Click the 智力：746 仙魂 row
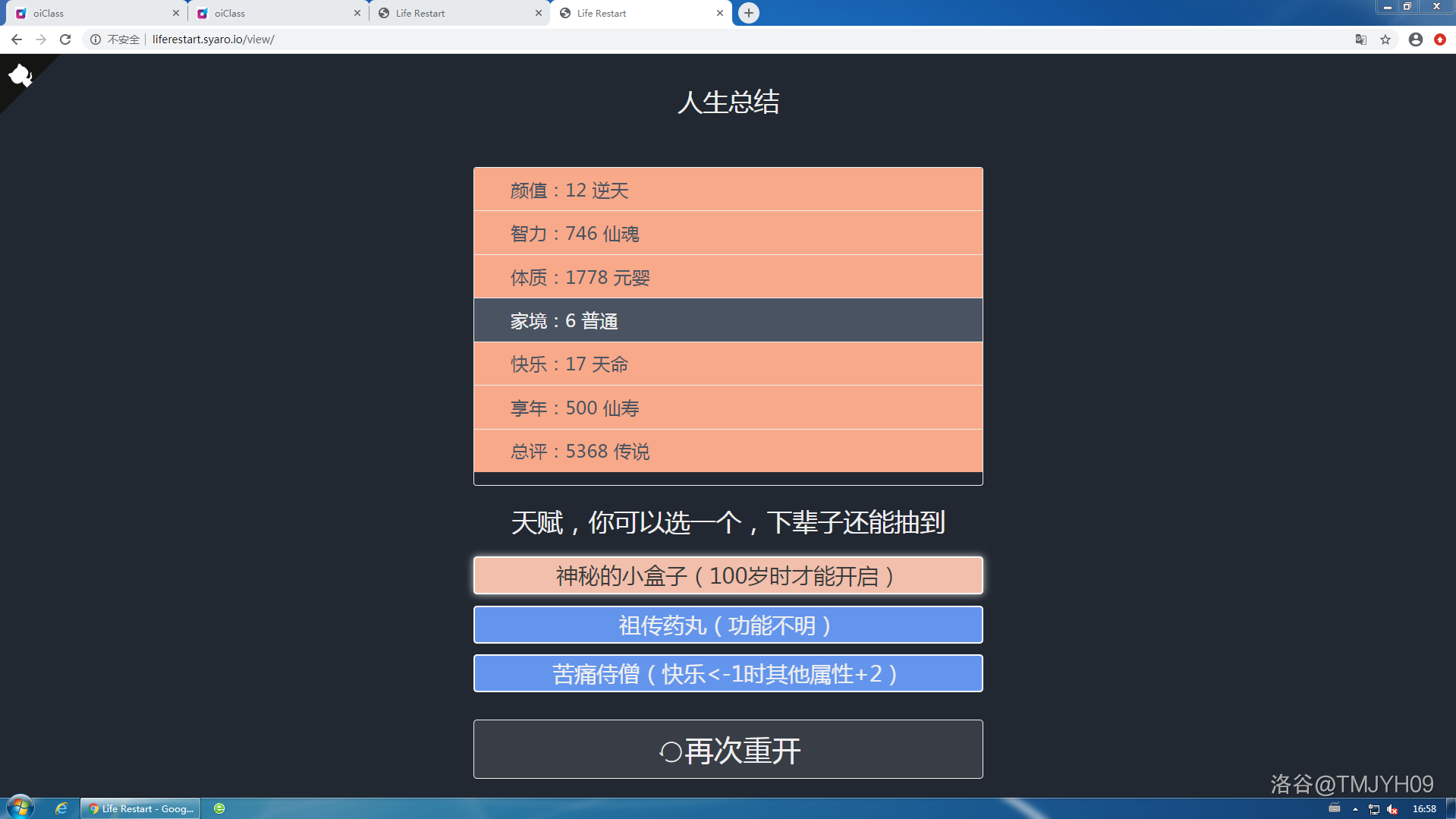This screenshot has height=819, width=1456. pos(728,233)
